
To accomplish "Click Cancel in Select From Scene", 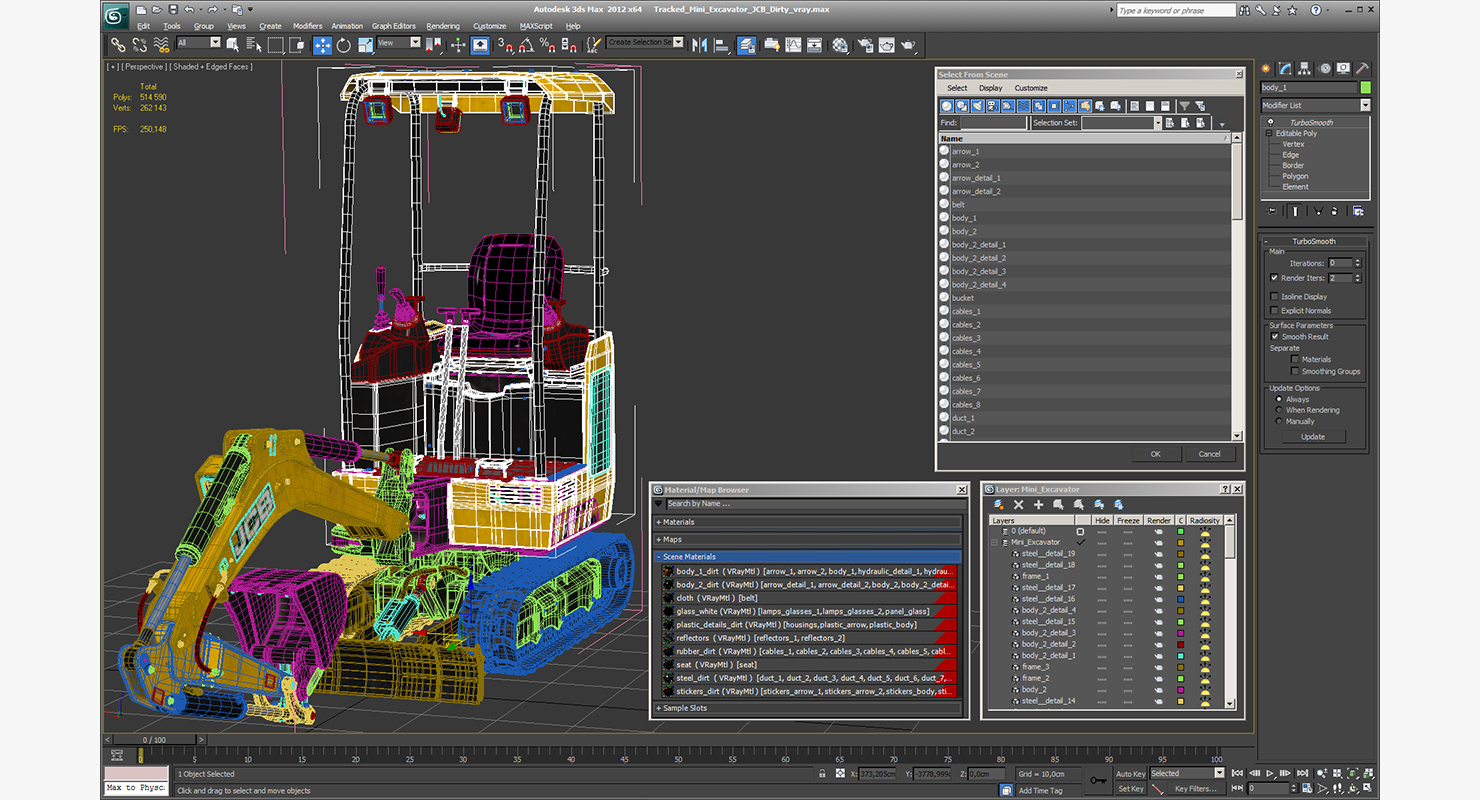I will click(1209, 454).
